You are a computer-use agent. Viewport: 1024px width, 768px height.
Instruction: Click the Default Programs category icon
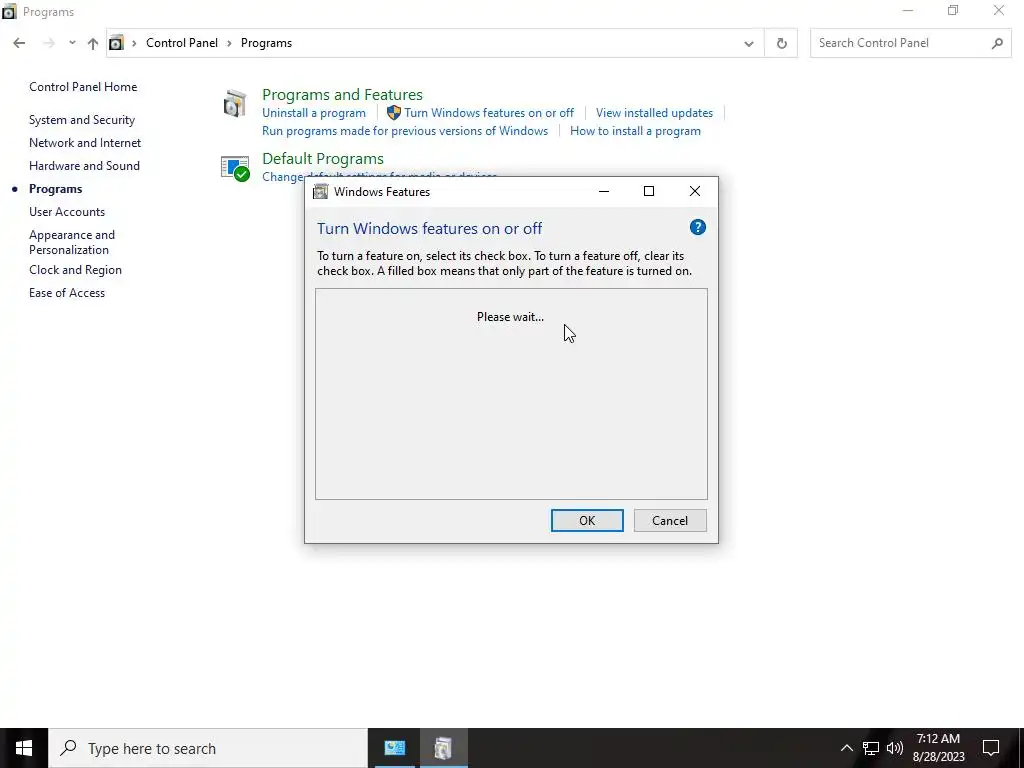click(x=234, y=168)
